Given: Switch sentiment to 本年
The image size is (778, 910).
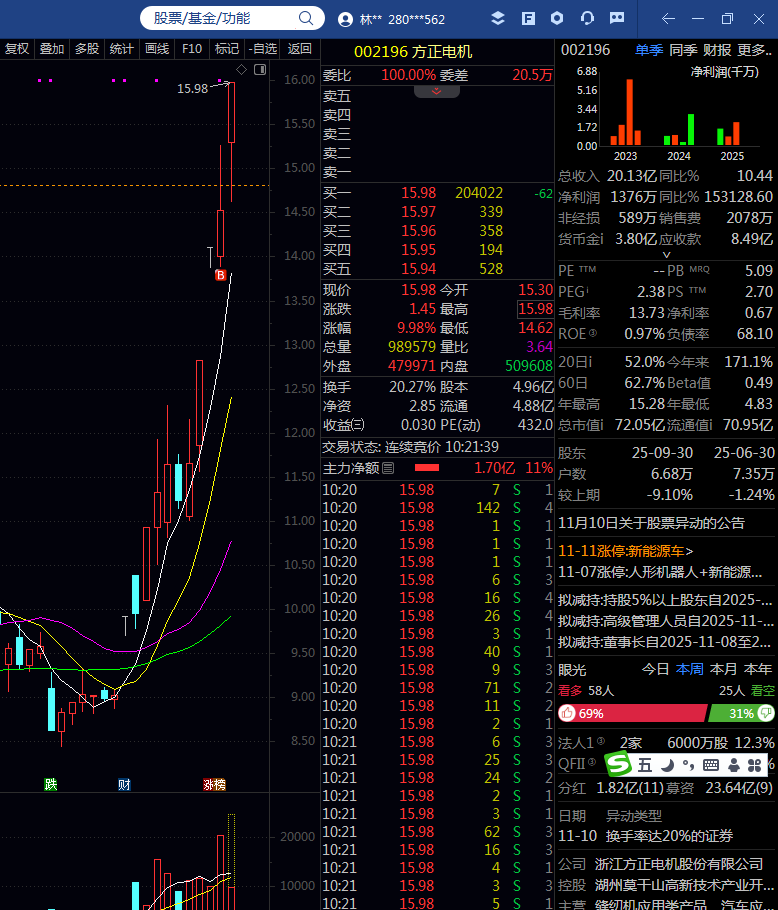Looking at the screenshot, I should [x=758, y=669].
